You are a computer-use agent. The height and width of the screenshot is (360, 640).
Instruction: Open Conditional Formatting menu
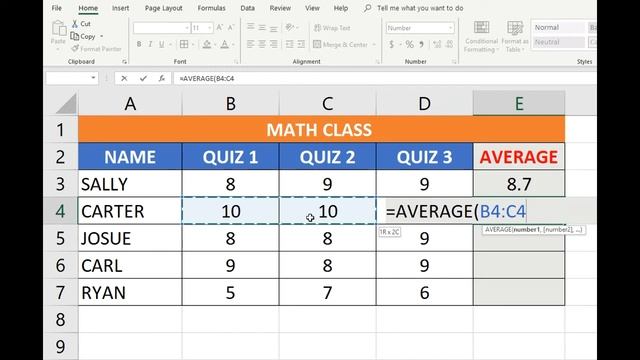point(482,37)
